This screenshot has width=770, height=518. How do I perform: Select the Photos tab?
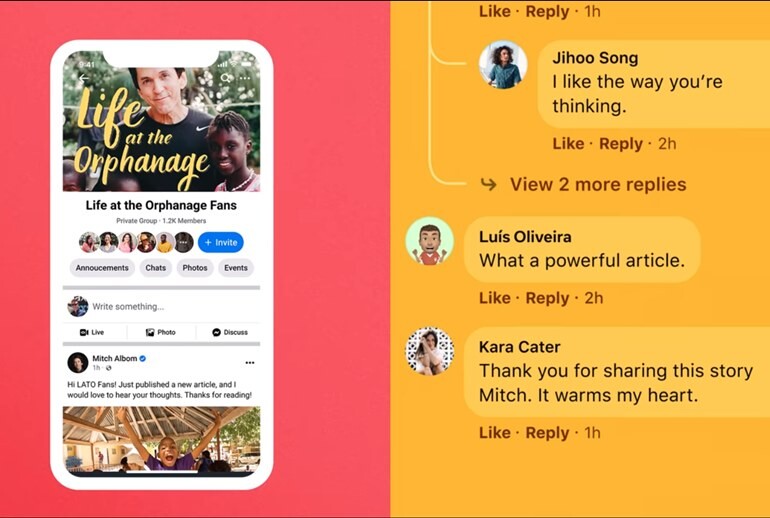[195, 268]
